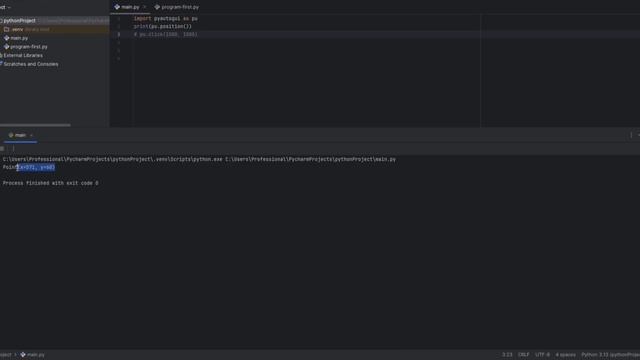Change line separator CRLF in status bar

524,355
